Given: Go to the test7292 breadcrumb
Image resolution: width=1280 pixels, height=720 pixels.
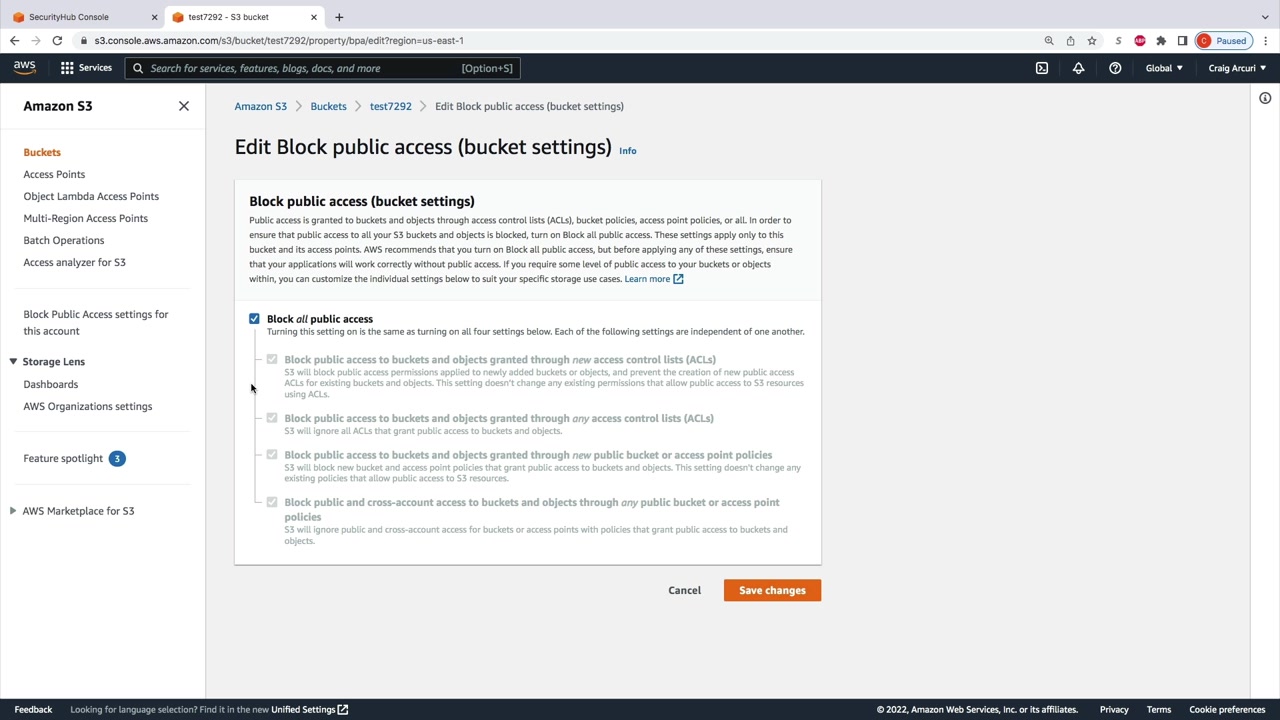Looking at the screenshot, I should pyautogui.click(x=391, y=106).
